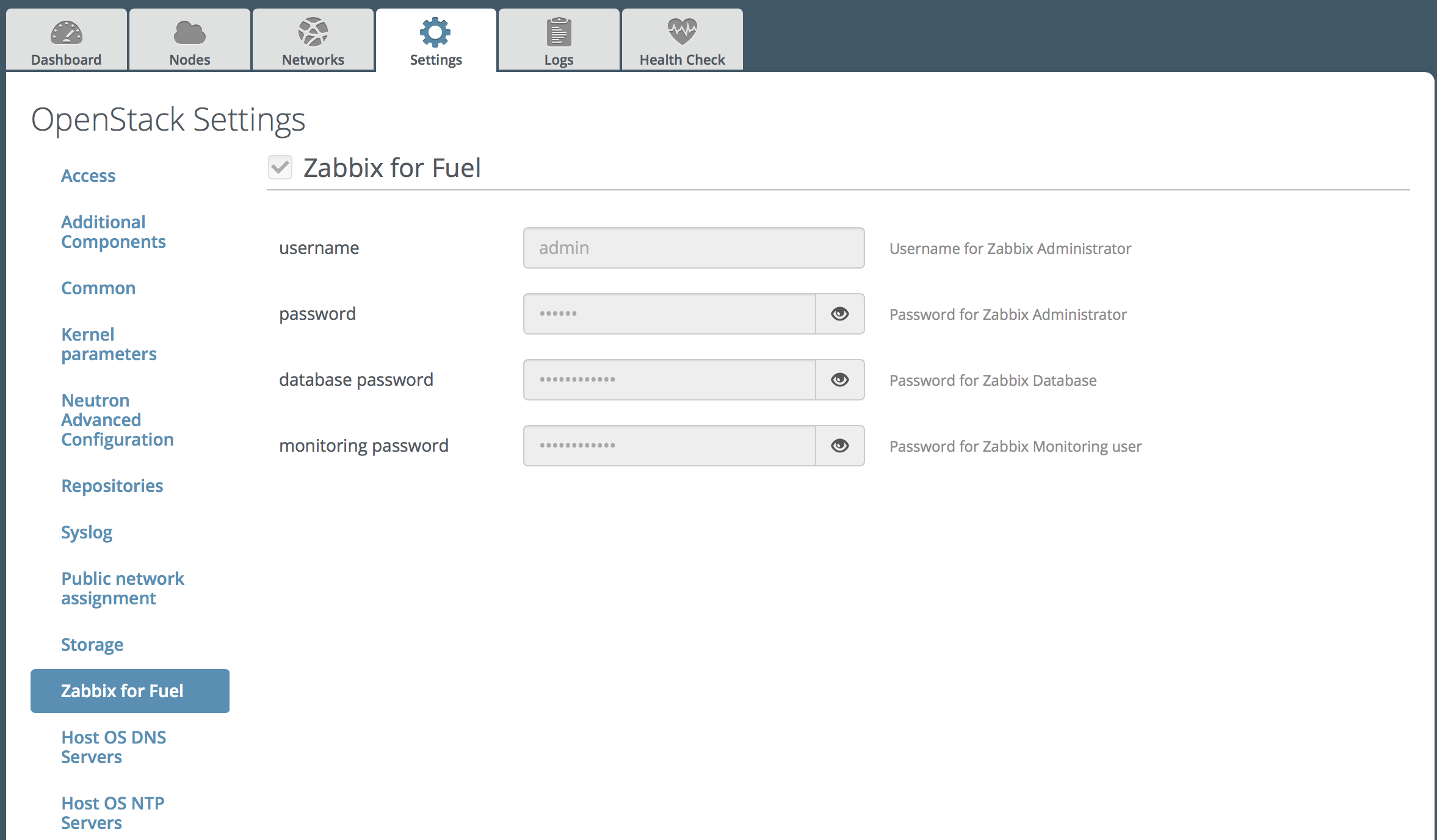This screenshot has width=1437, height=840.
Task: Click the 'Password for Zabbix Database' description
Action: pos(993,380)
